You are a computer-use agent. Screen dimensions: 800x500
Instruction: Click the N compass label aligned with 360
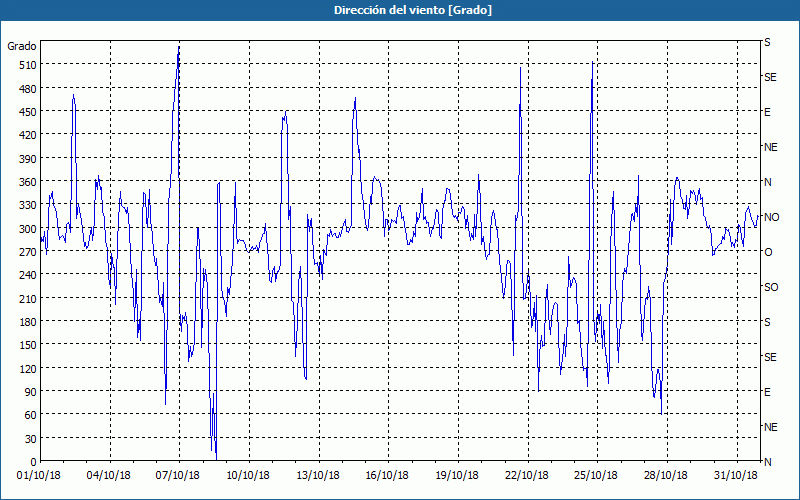[x=768, y=182]
